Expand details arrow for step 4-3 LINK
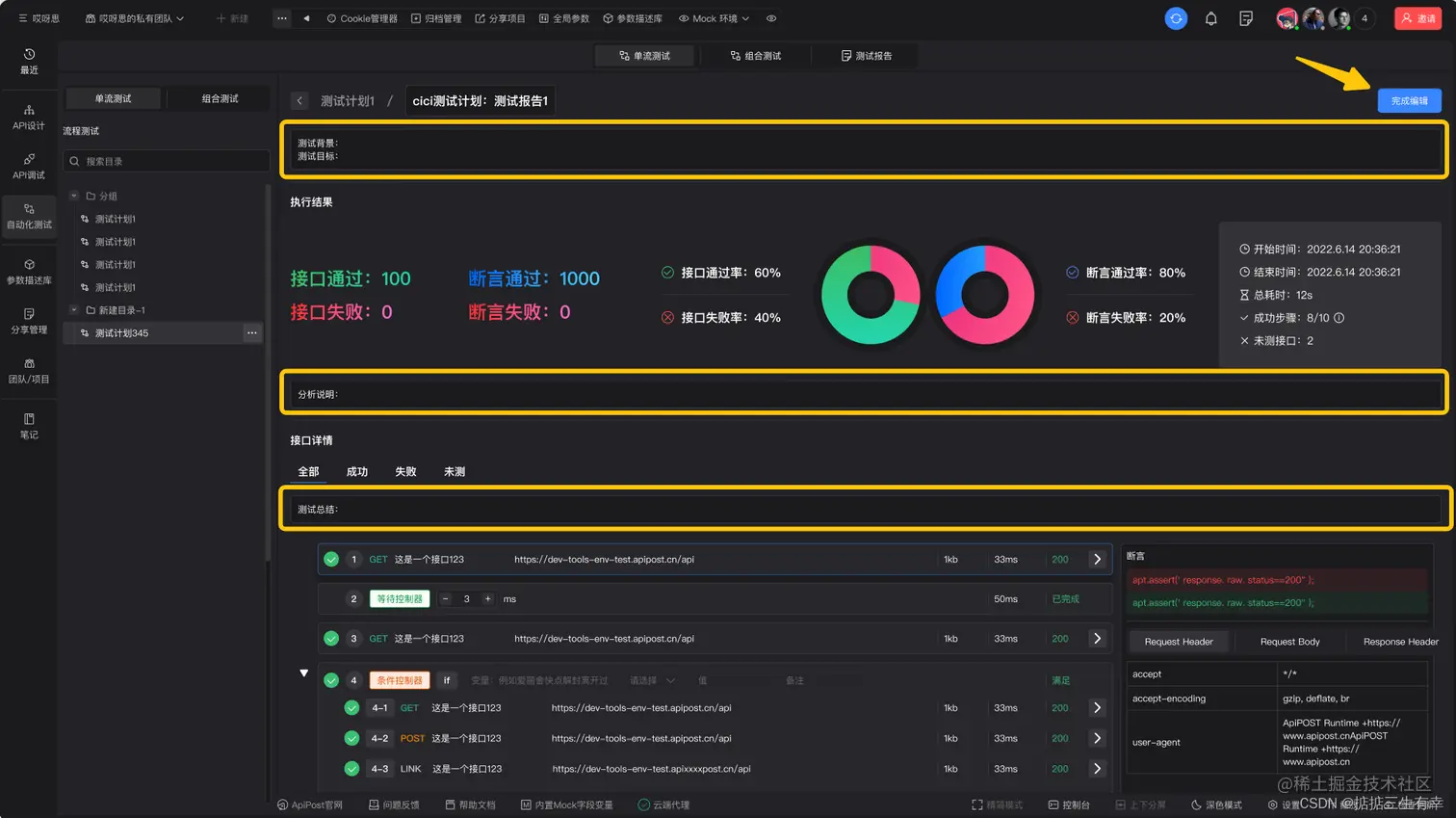The width and height of the screenshot is (1456, 818). point(1097,769)
